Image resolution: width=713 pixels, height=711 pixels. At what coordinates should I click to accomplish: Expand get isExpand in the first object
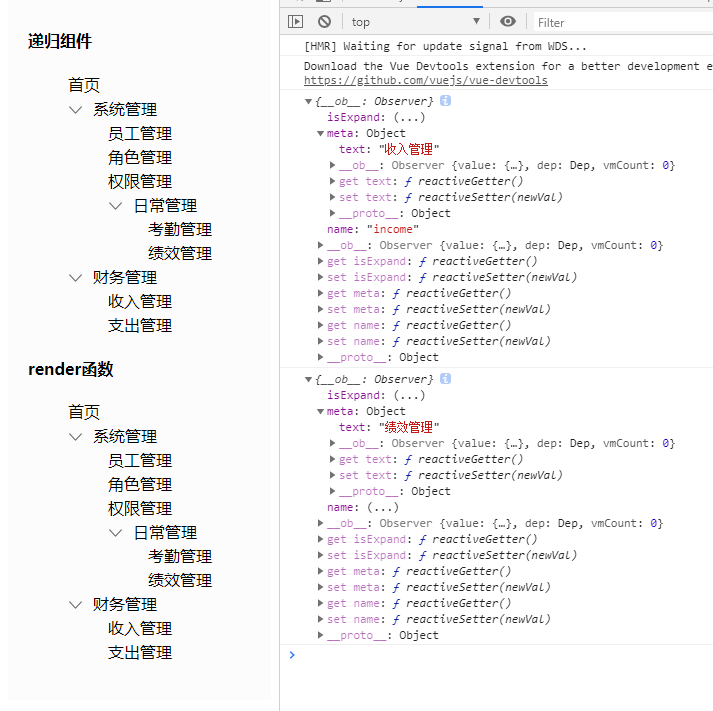point(320,261)
